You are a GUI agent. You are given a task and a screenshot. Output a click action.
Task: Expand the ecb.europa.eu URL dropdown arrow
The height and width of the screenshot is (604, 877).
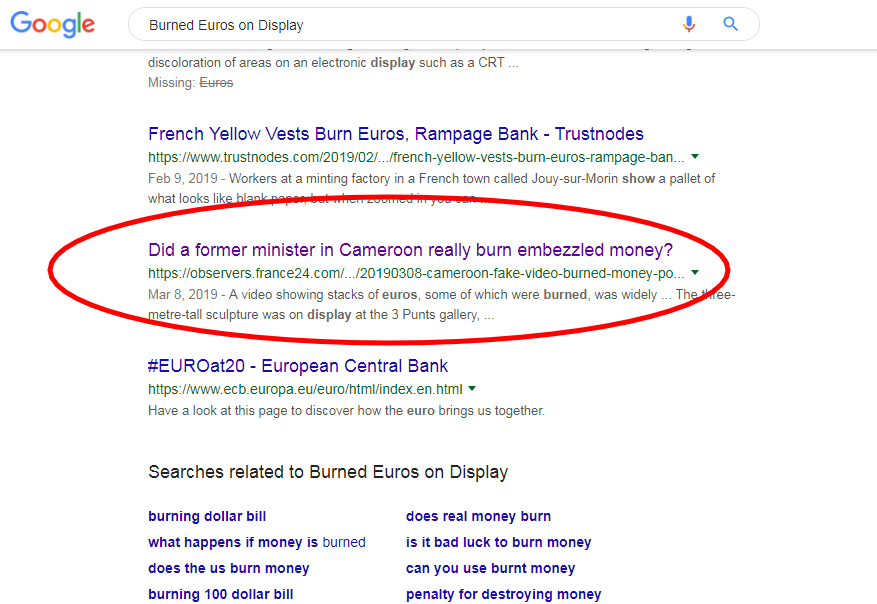click(472, 389)
